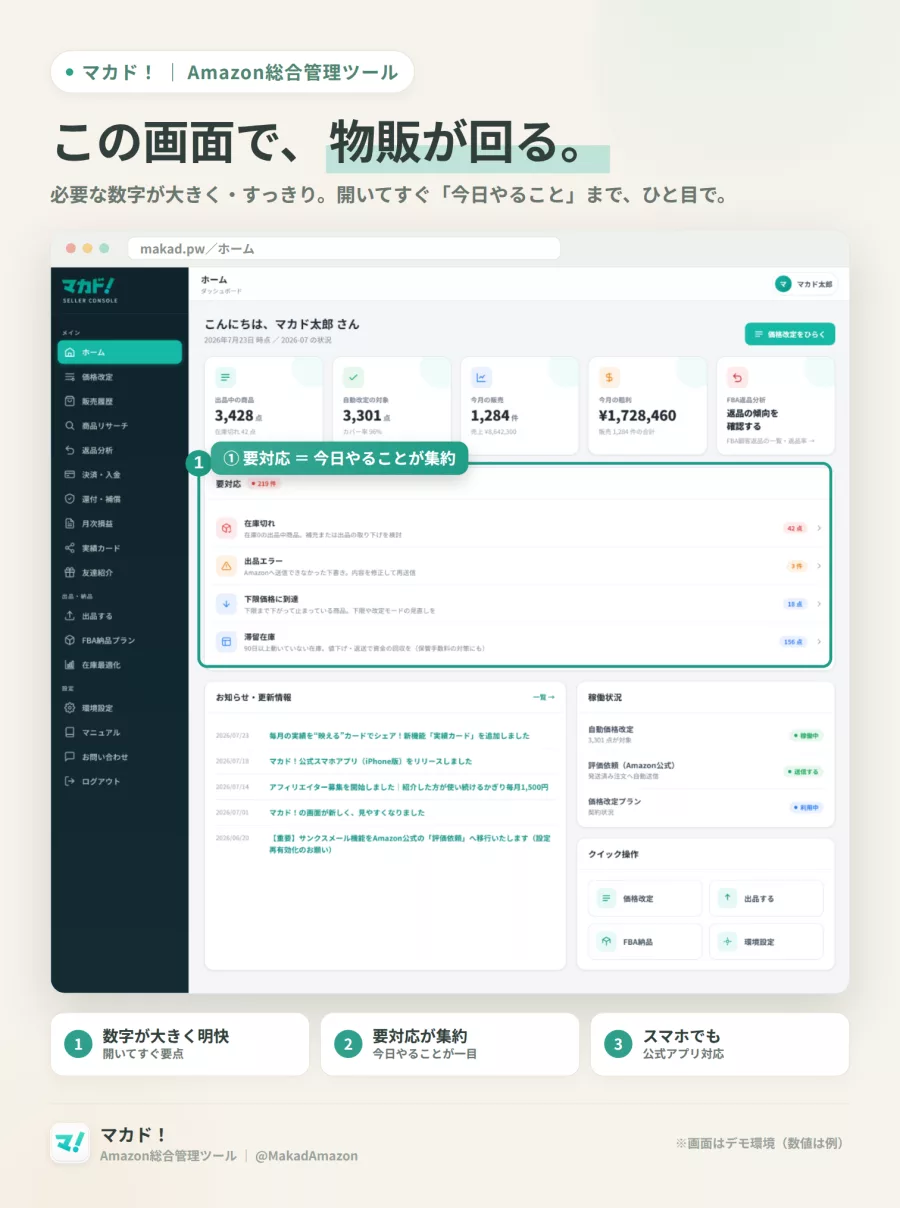Image resolution: width=900 pixels, height=1208 pixels.
Task: Open the アフィリエイター募集 news link
Action: 409,787
